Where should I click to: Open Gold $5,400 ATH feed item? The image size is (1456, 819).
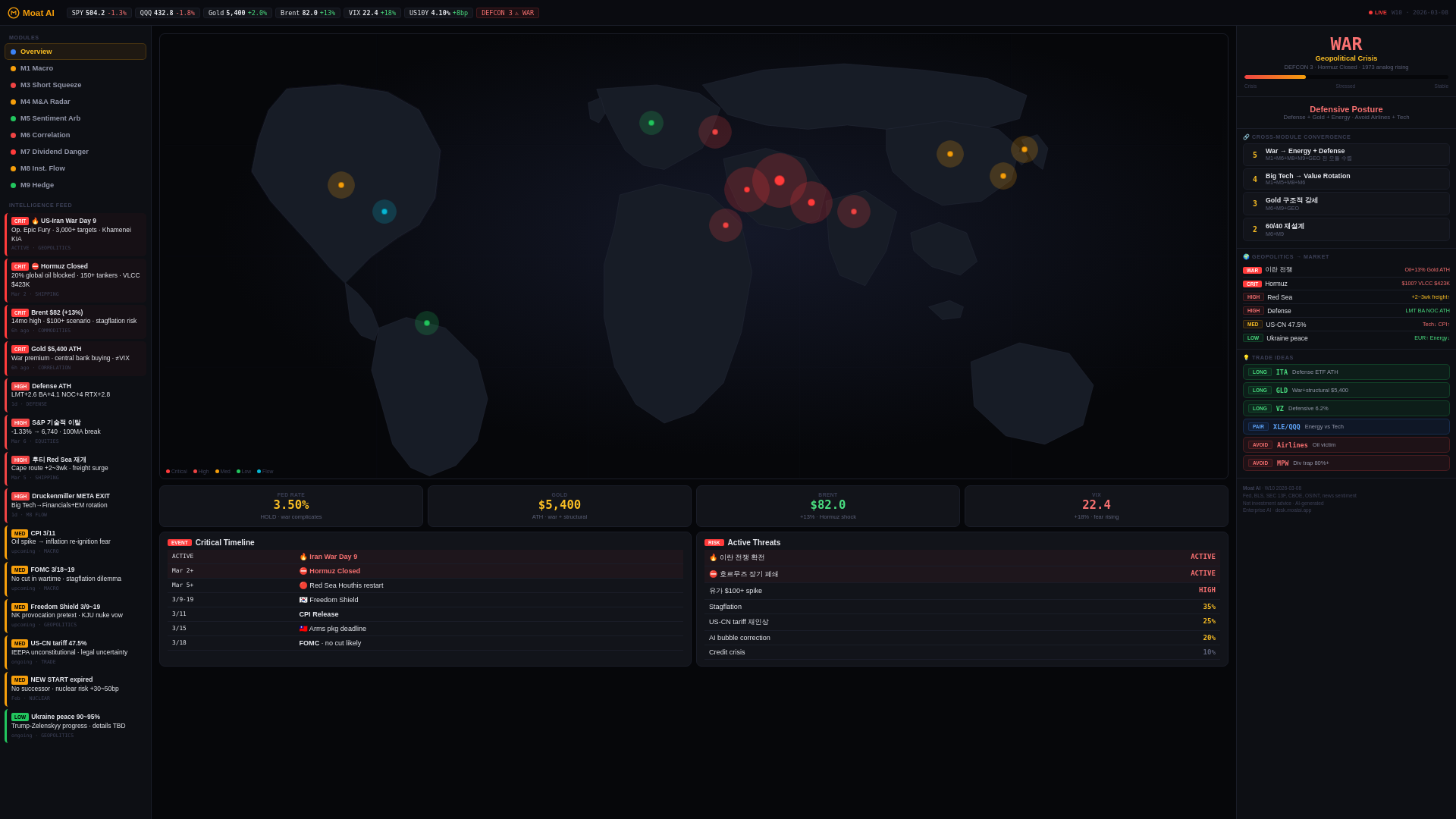[76, 359]
